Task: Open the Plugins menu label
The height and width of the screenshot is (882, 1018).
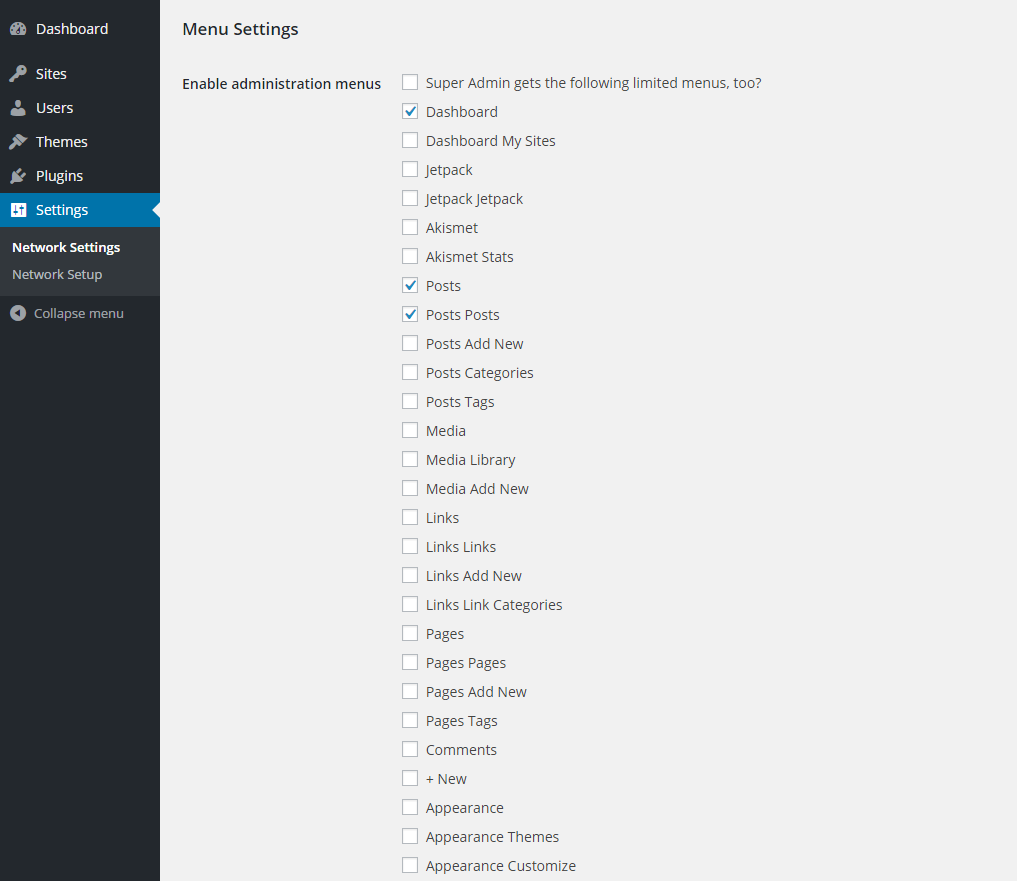Action: tap(59, 176)
